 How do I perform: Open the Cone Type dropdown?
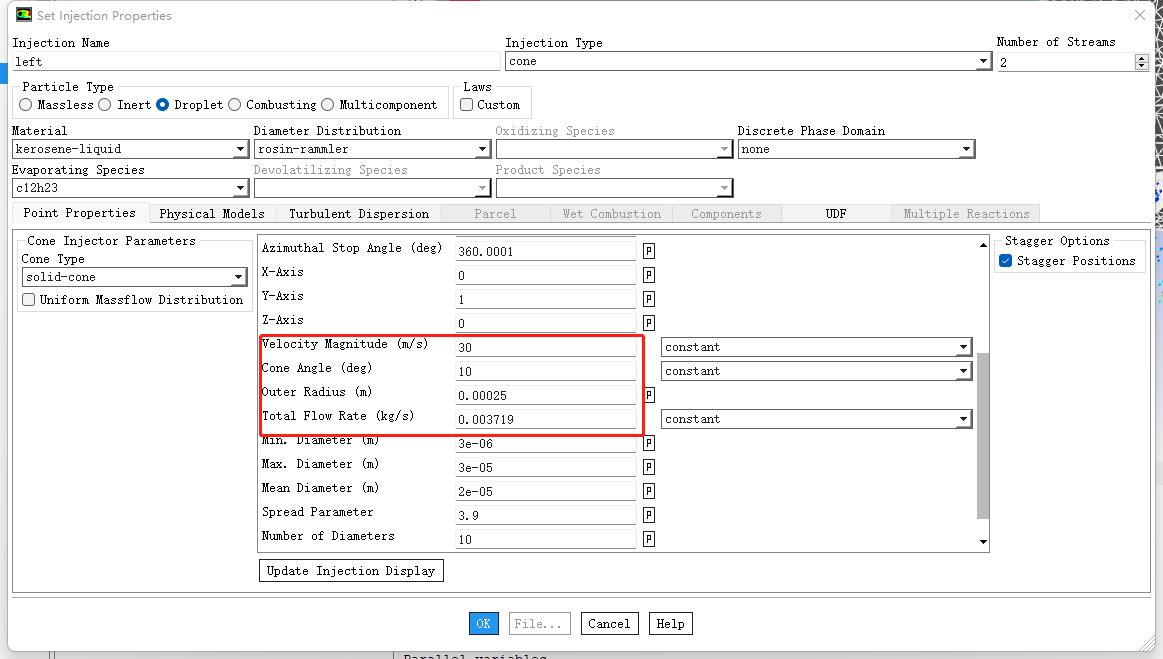pos(238,278)
